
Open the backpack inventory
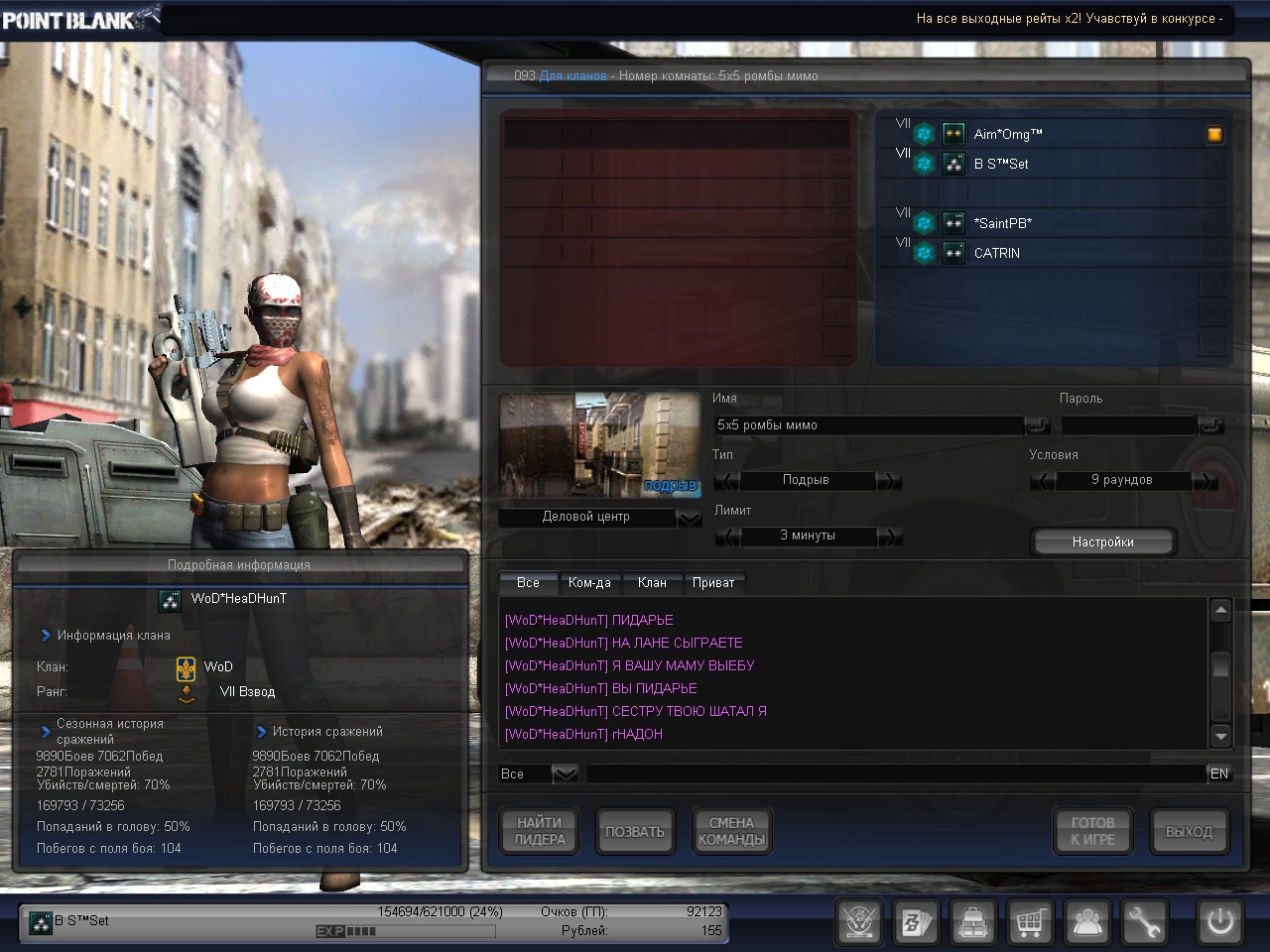click(973, 923)
